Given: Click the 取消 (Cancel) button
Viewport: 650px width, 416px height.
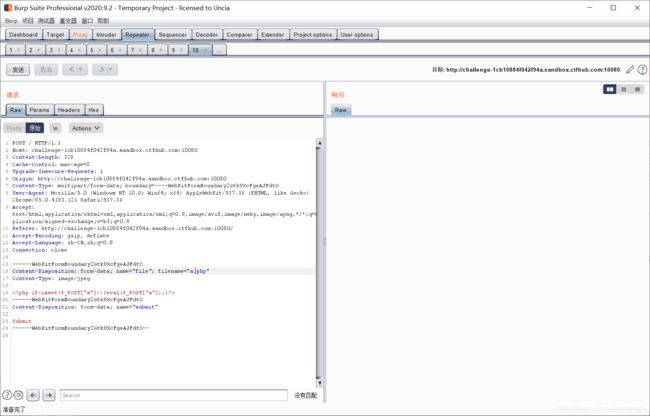Looking at the screenshot, I should [x=46, y=70].
